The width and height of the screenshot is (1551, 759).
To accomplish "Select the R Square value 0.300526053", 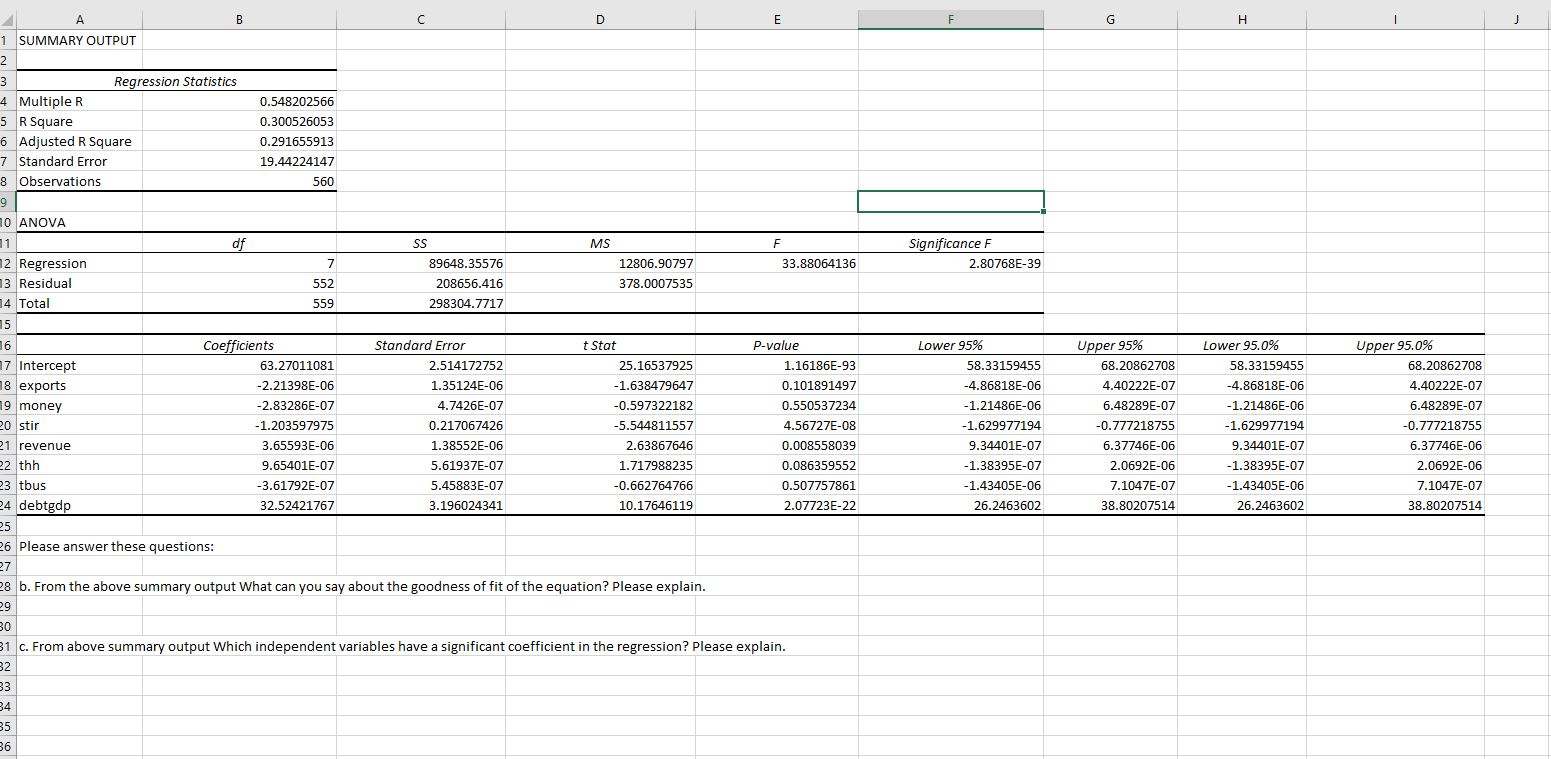I will (x=239, y=121).
